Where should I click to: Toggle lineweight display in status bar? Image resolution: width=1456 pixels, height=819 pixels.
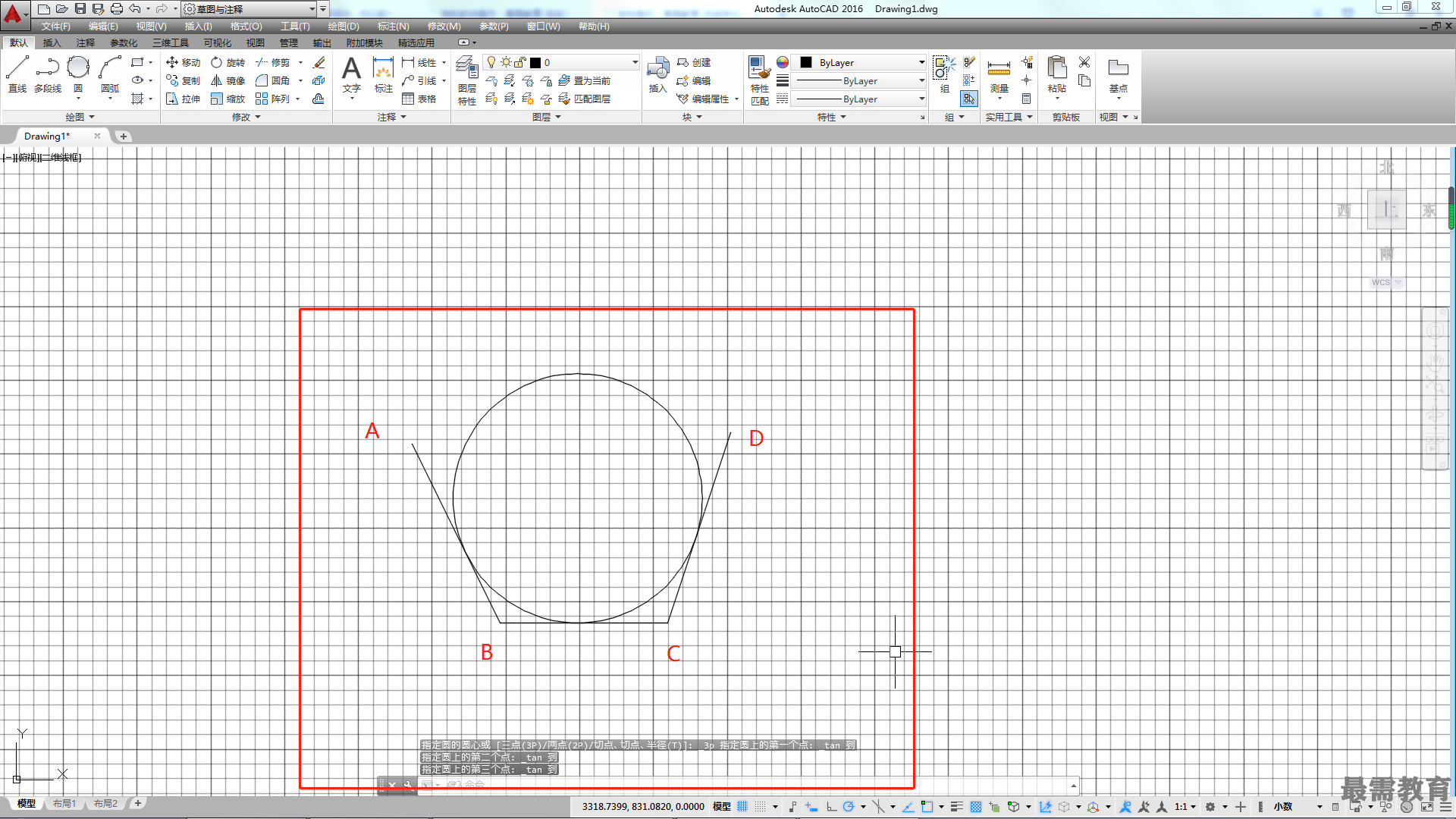(x=957, y=807)
